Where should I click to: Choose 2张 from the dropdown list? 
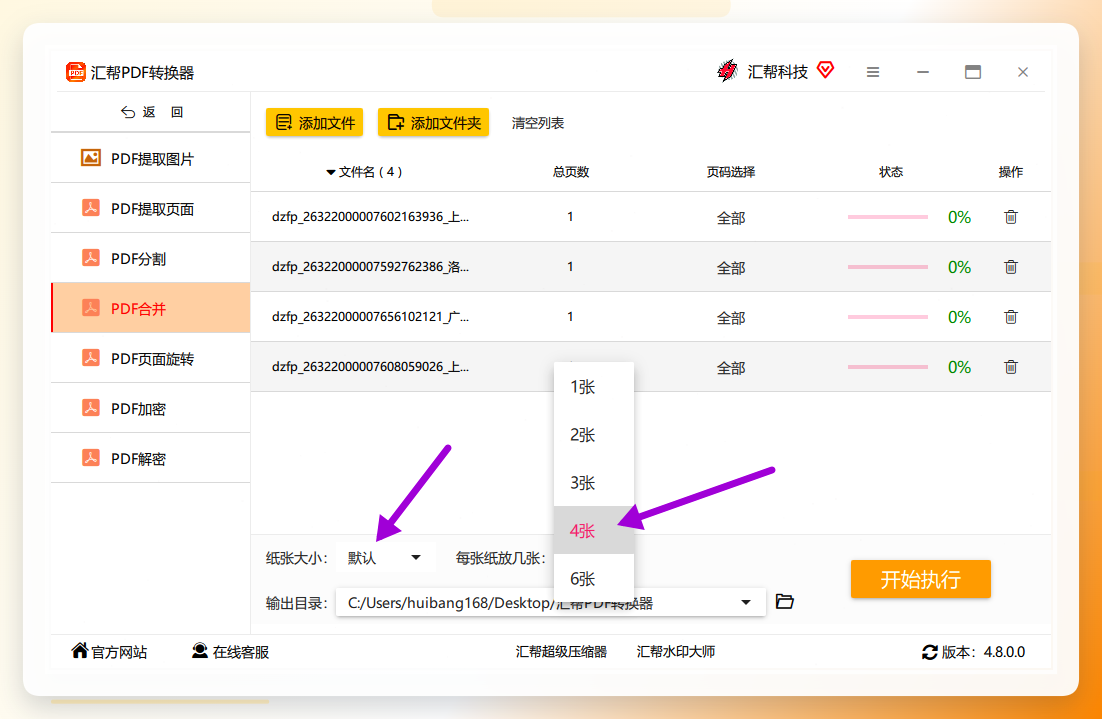point(594,435)
